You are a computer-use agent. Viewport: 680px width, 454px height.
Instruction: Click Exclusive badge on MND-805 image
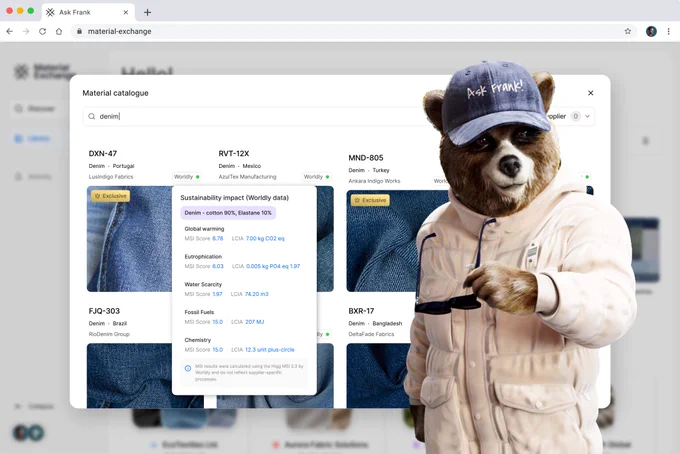(370, 200)
